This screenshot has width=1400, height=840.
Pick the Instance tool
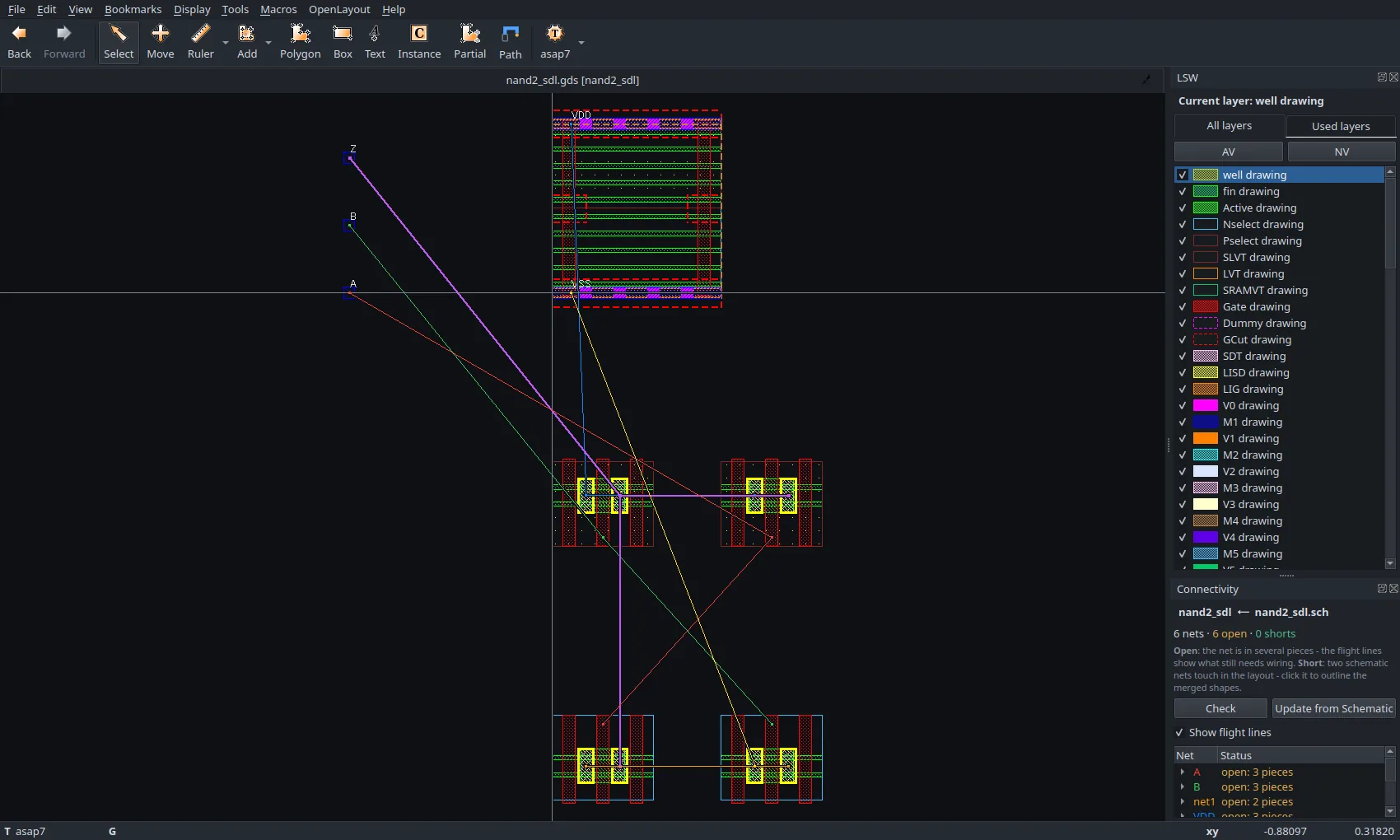coord(419,42)
